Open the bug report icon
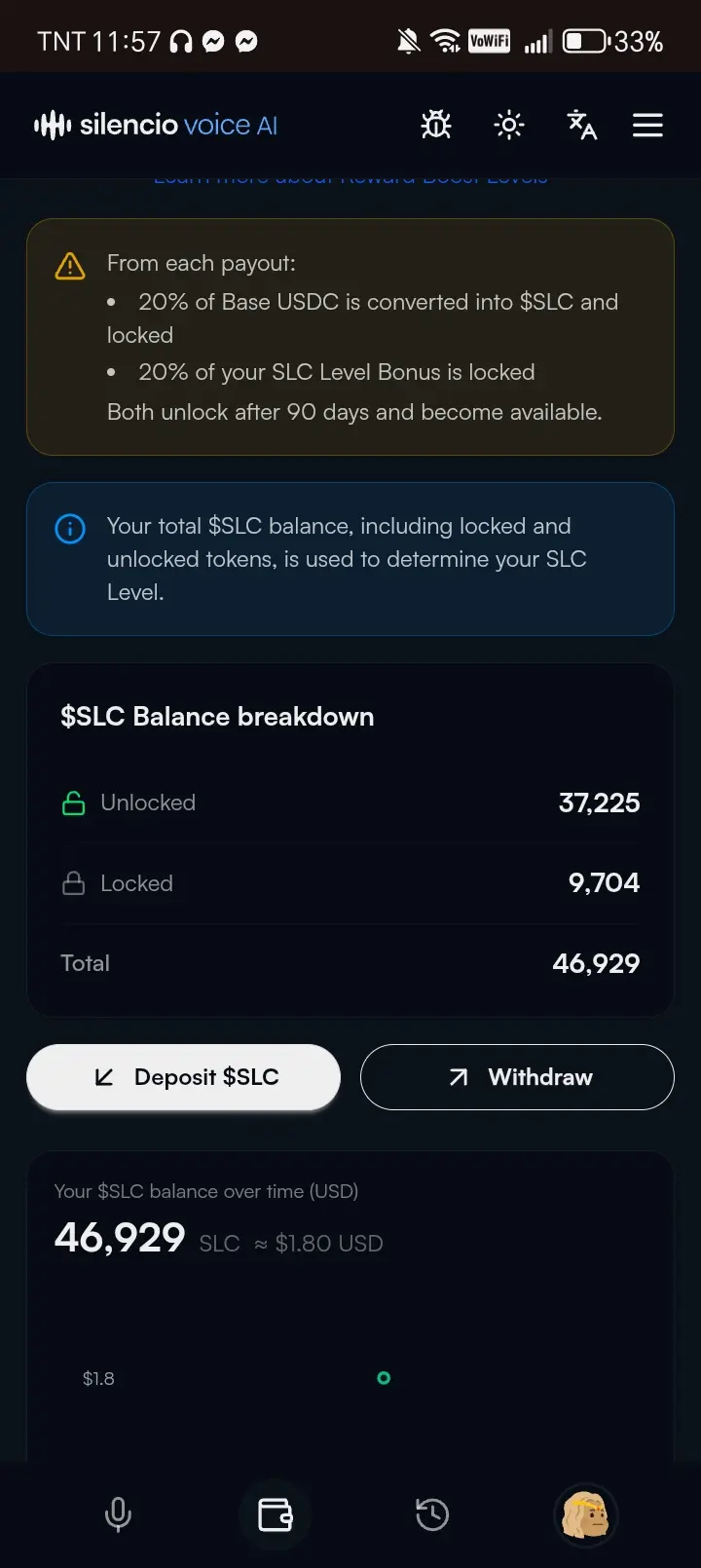 click(x=436, y=125)
